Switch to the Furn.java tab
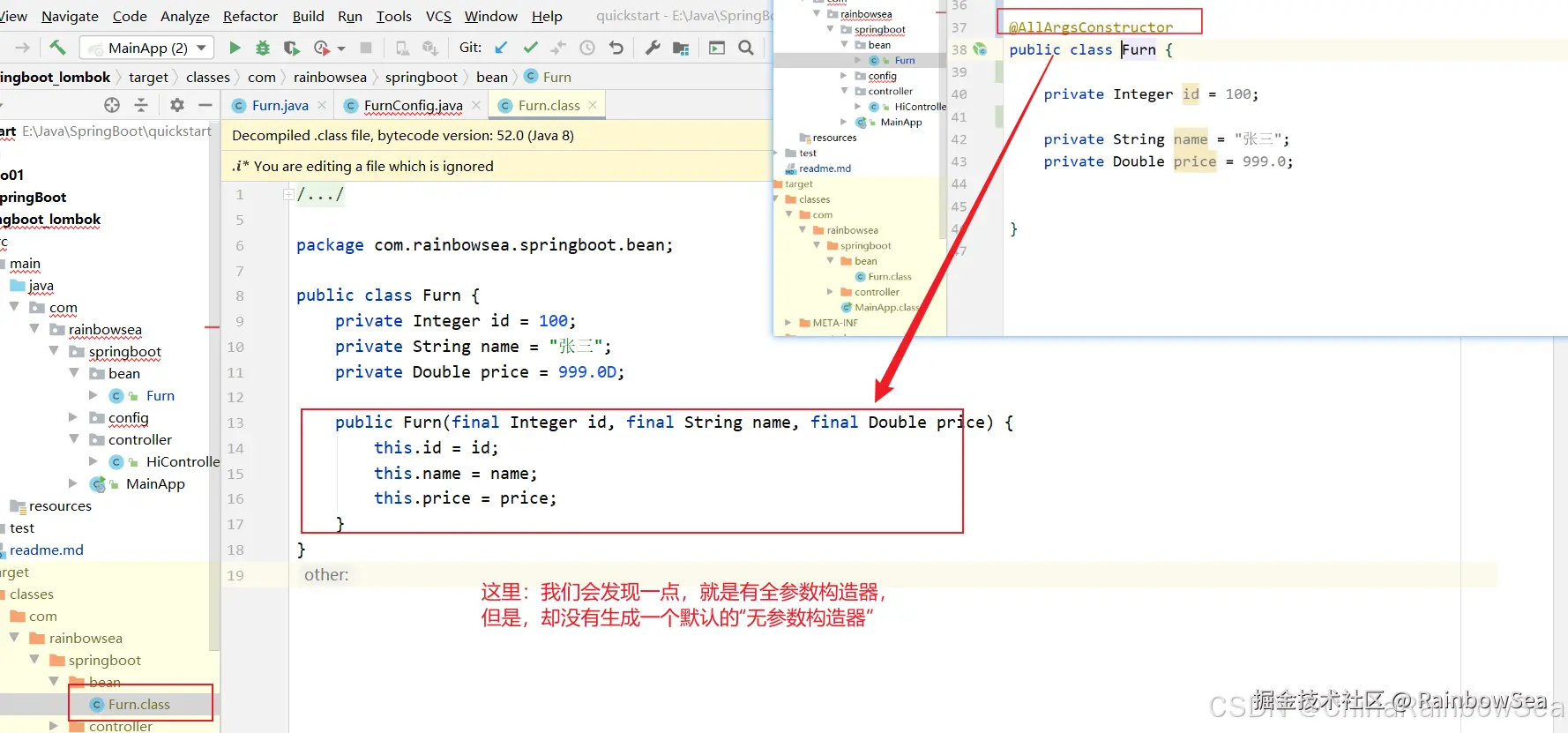Screen dimensions: 1568x733 [280, 105]
